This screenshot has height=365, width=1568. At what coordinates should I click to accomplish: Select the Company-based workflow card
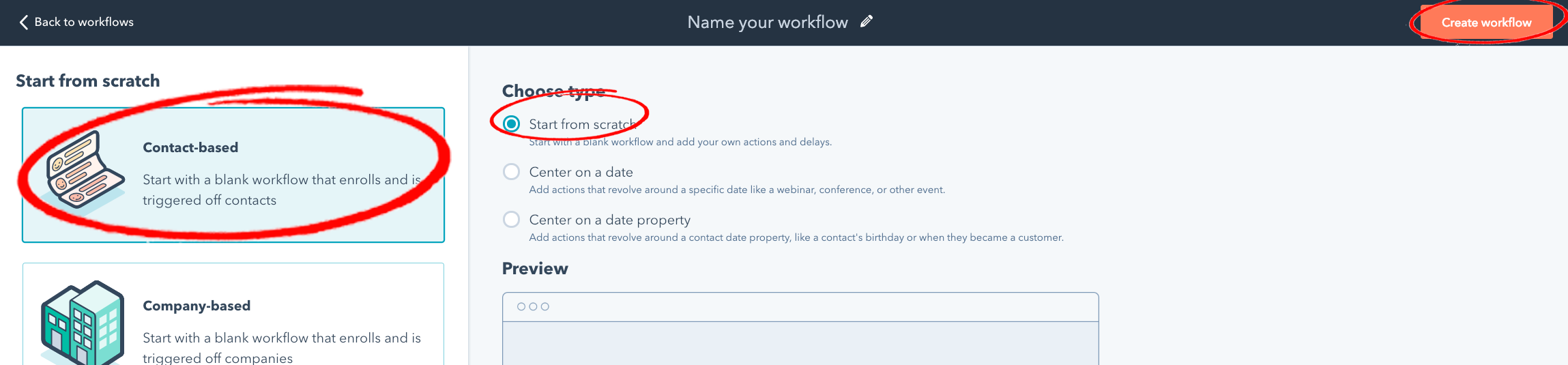(233, 314)
